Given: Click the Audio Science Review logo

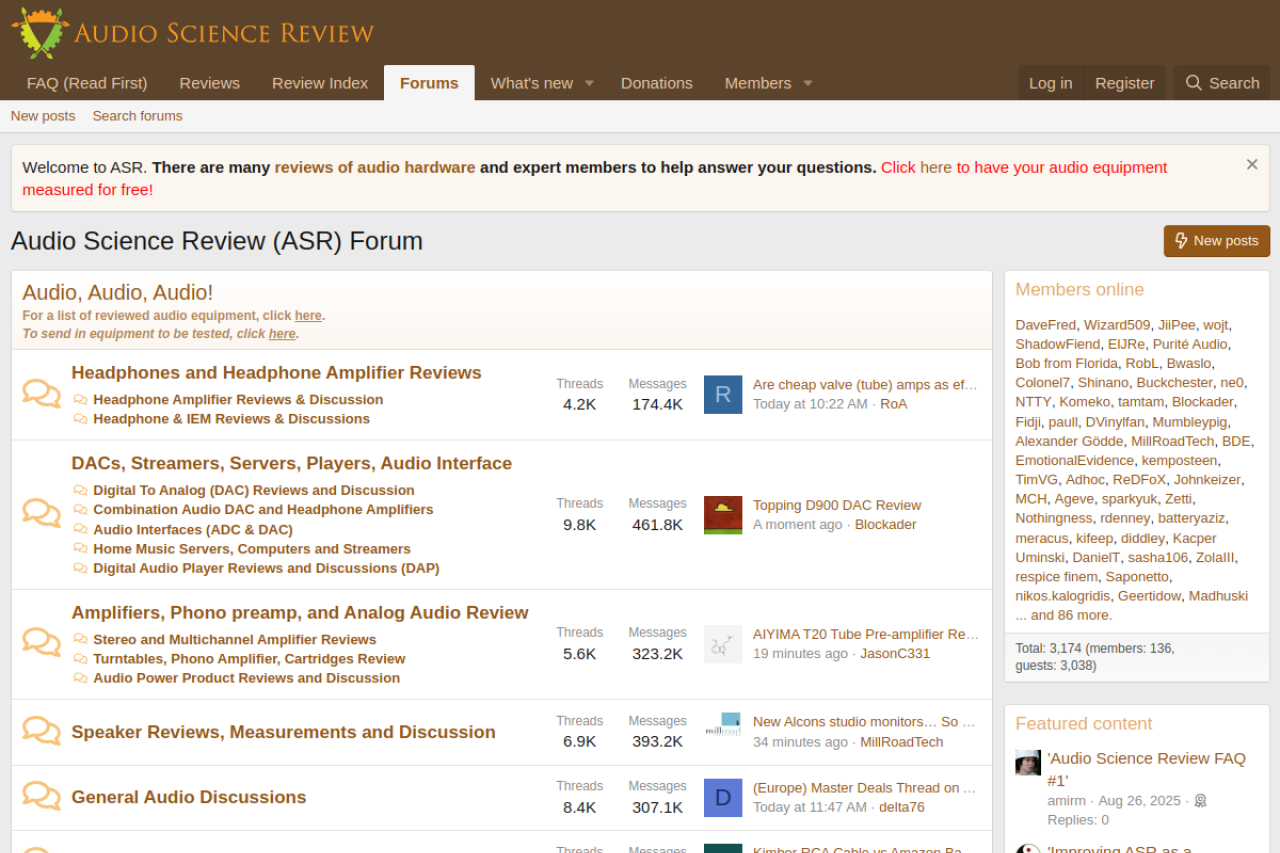Looking at the screenshot, I should (x=193, y=32).
